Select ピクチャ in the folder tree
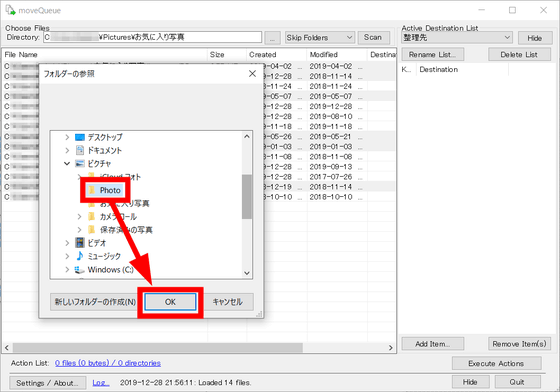This screenshot has height=392, width=560. coord(99,164)
